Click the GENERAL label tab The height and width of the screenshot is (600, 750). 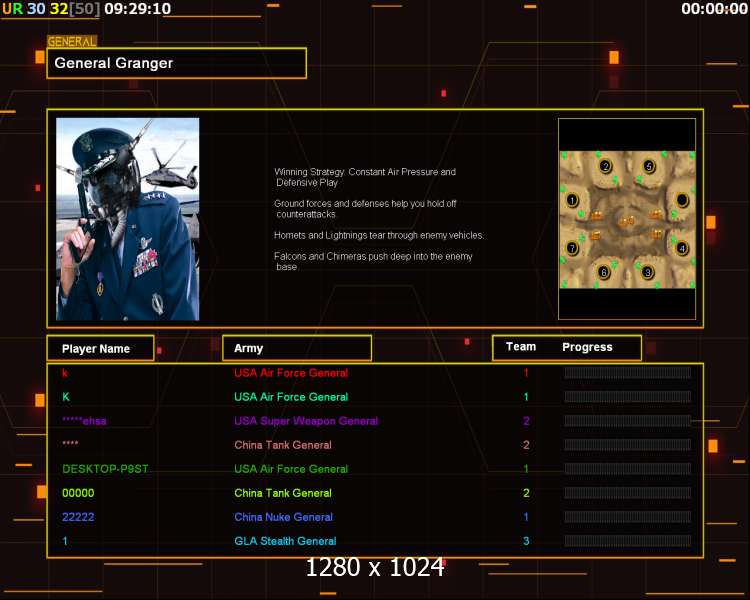pyautogui.click(x=72, y=42)
